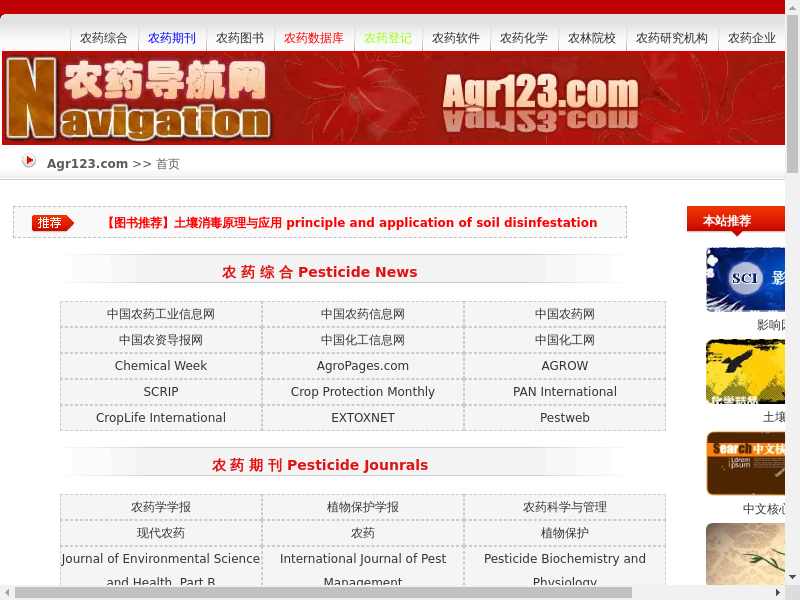Viewport: 800px width, 600px height.
Task: Open Journal of Environmental Science and Health link
Action: coord(161,568)
